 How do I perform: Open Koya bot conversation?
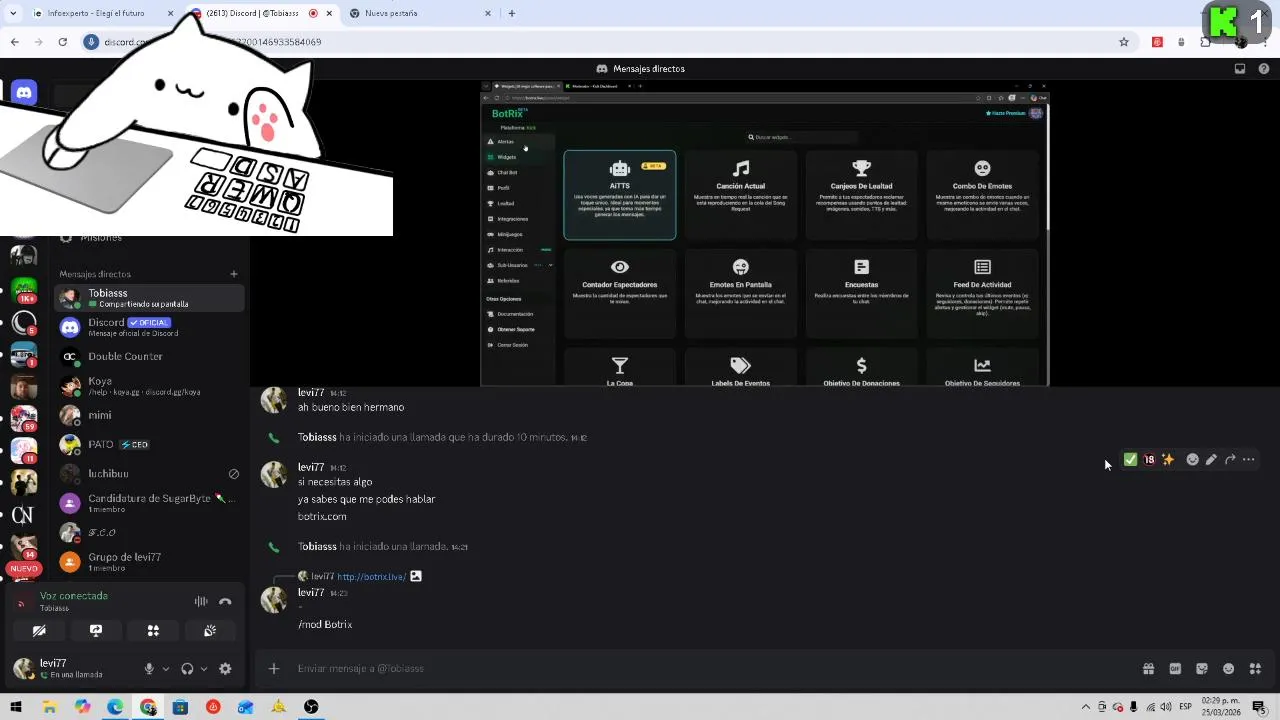(x=150, y=386)
